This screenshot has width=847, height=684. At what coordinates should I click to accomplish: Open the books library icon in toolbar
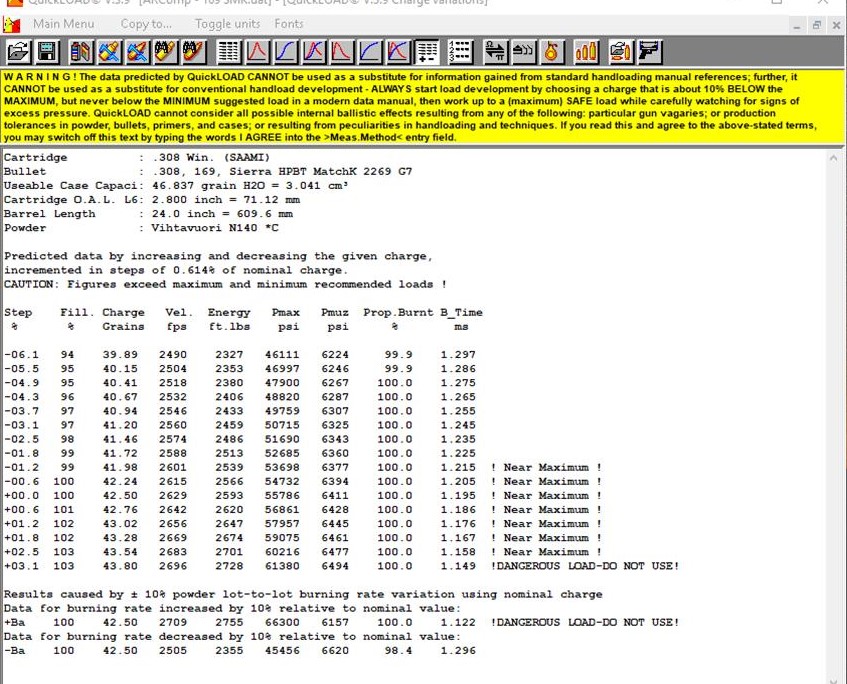(x=82, y=52)
